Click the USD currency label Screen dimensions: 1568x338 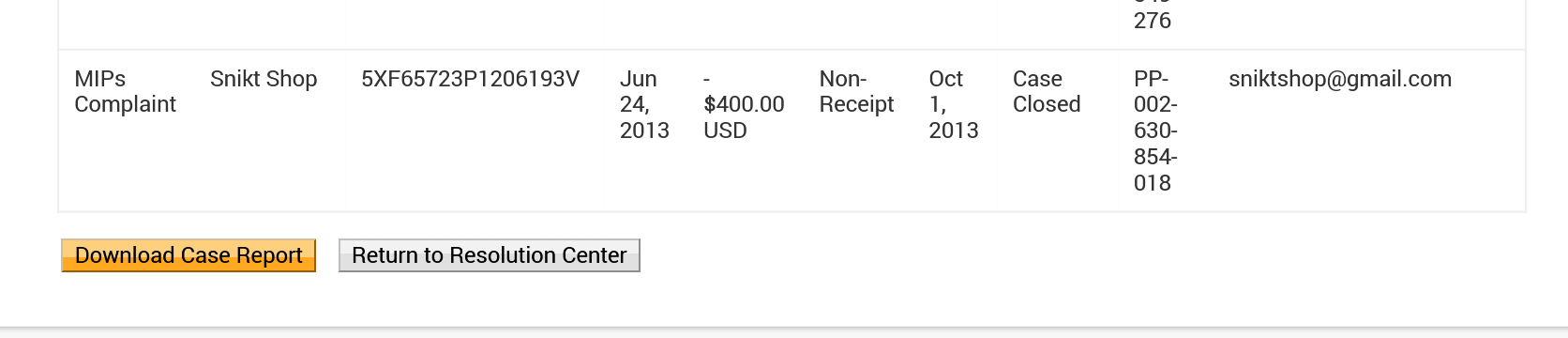coord(725,131)
